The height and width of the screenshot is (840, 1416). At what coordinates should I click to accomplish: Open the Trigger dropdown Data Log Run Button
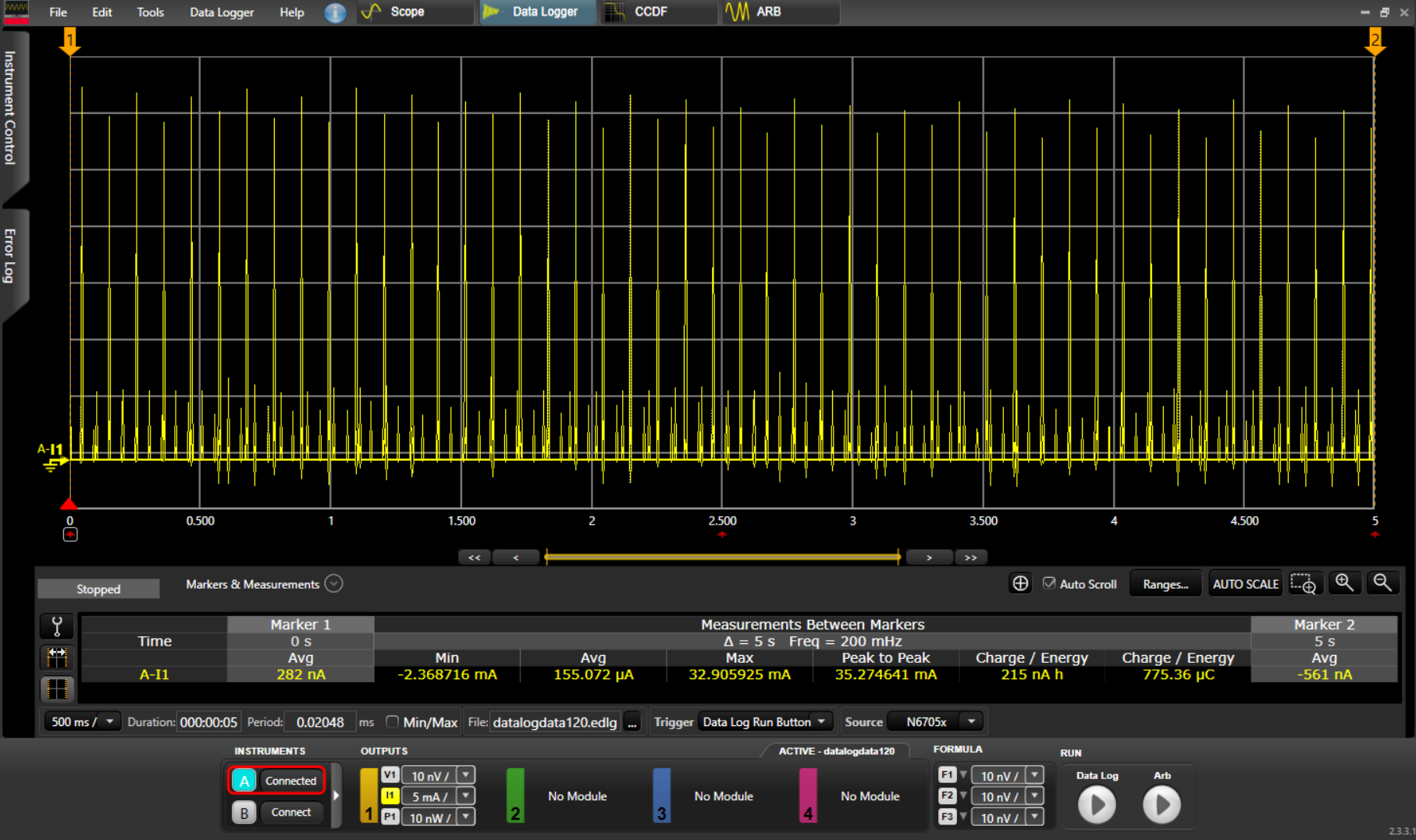(x=765, y=722)
